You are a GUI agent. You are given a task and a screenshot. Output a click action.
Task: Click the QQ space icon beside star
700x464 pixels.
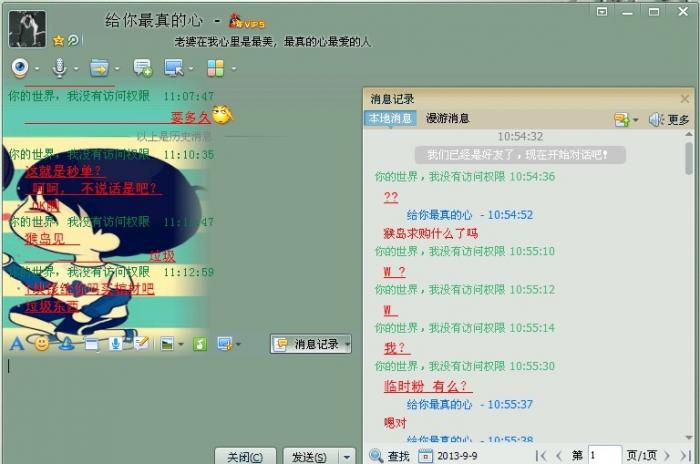[x=73, y=41]
